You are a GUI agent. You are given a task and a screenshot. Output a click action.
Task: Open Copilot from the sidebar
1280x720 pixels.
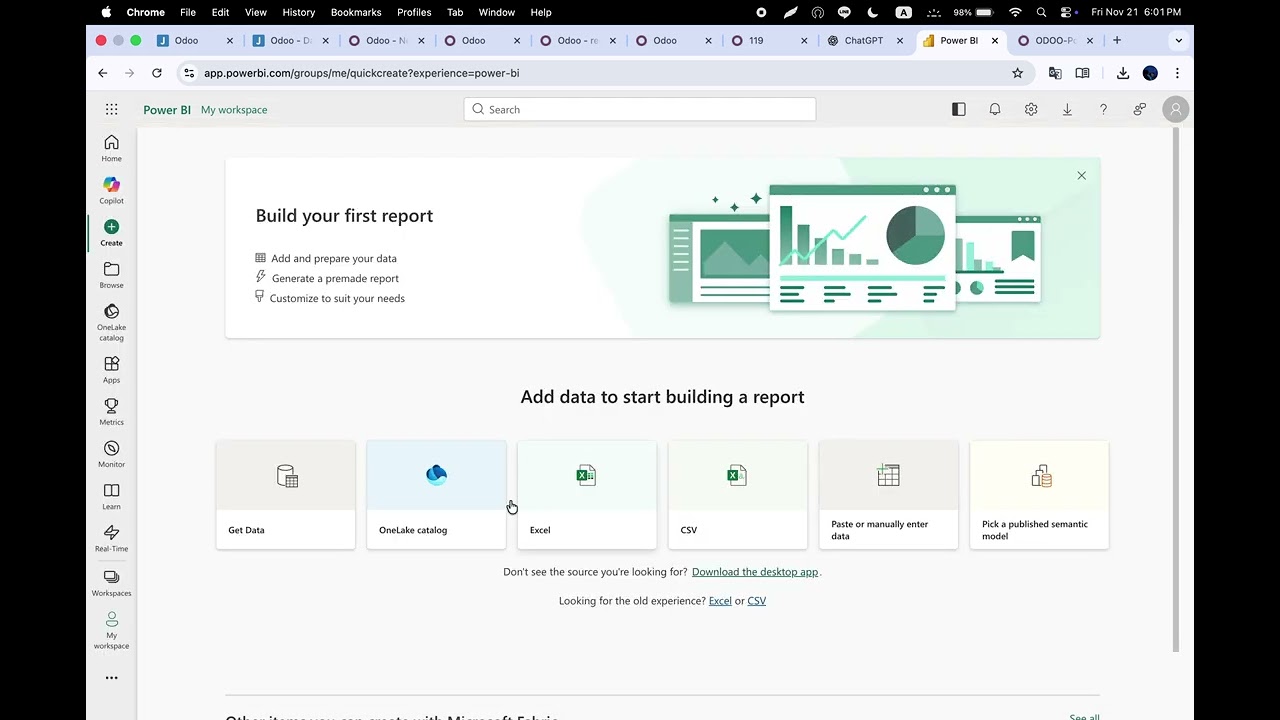pos(111,190)
